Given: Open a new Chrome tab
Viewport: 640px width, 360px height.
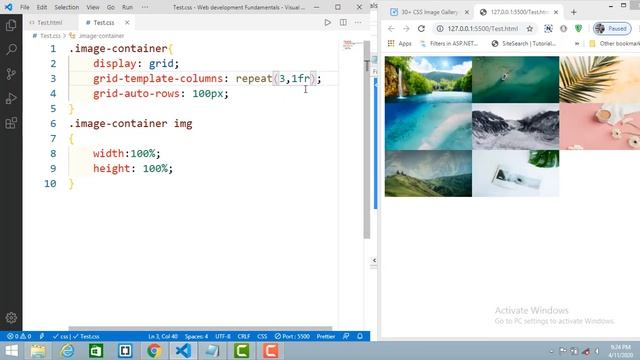Looking at the screenshot, I should (573, 12).
